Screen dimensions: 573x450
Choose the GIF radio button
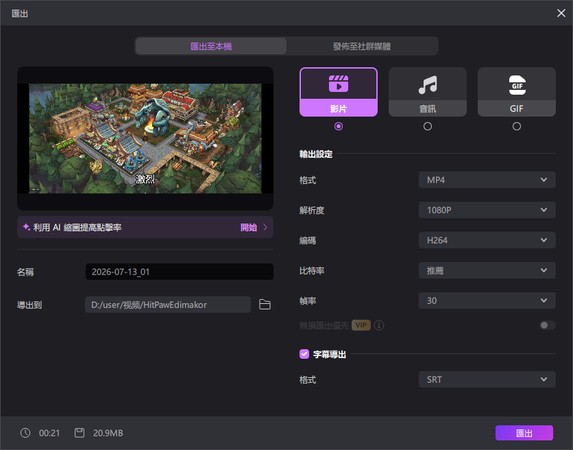[x=516, y=126]
